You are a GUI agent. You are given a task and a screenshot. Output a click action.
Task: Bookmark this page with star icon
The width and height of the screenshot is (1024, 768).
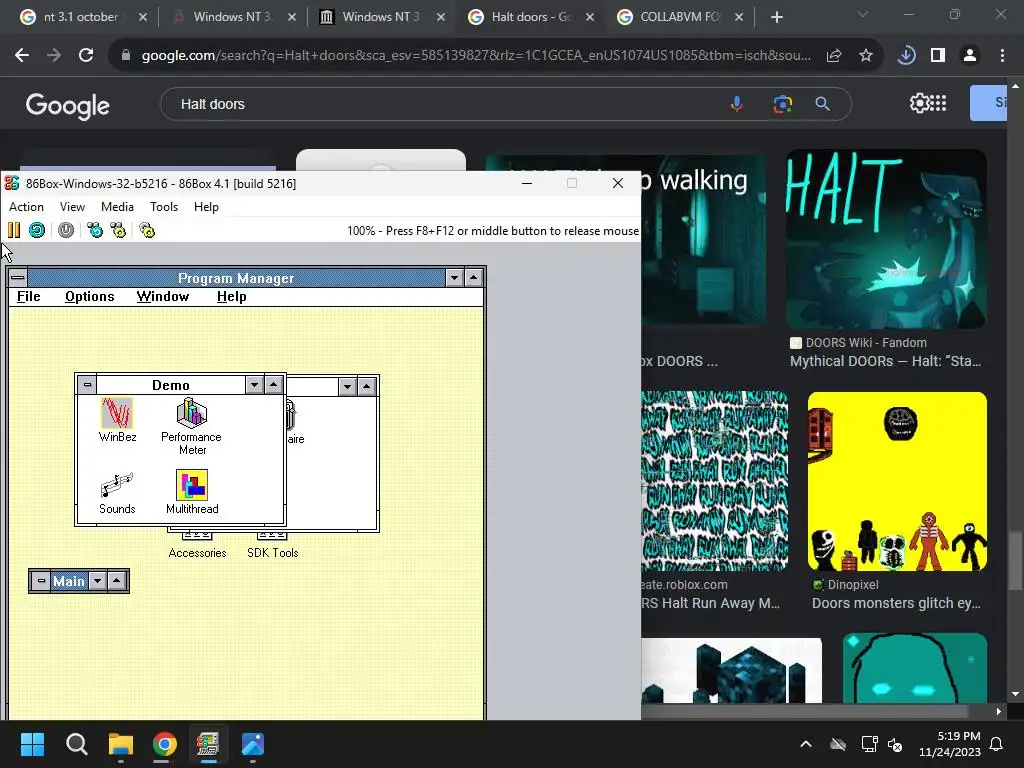tap(866, 56)
